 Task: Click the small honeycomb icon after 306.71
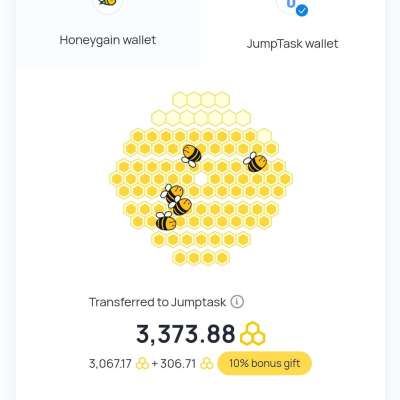[207, 364]
